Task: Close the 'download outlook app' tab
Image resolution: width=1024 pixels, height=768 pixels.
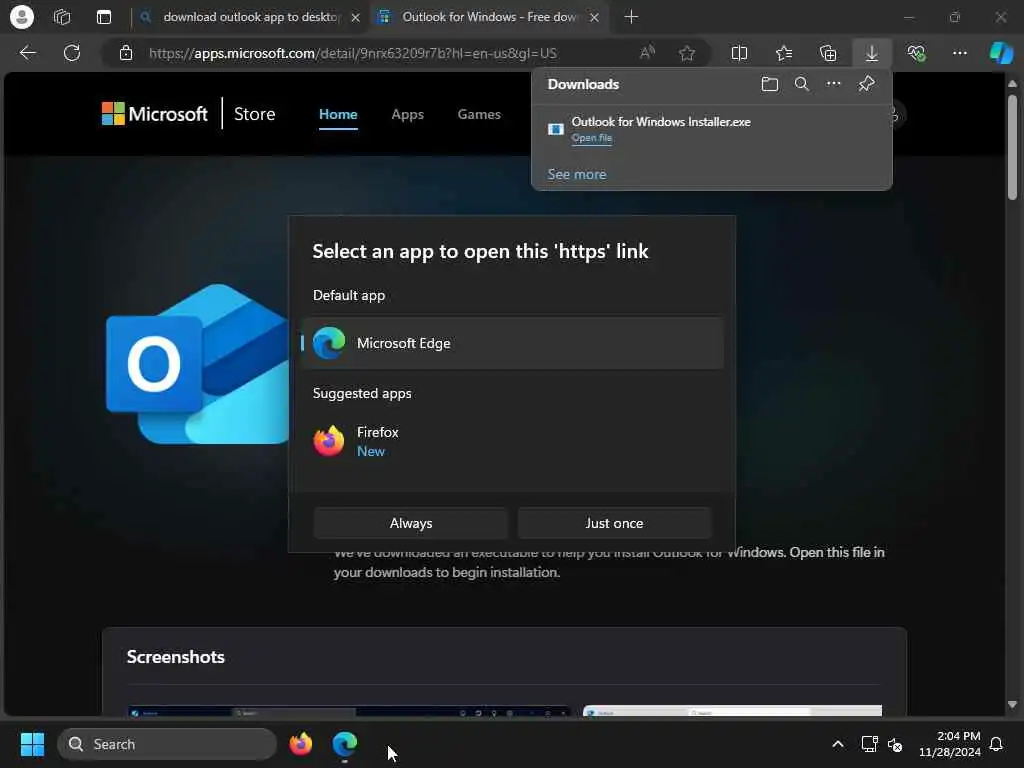Action: [355, 18]
